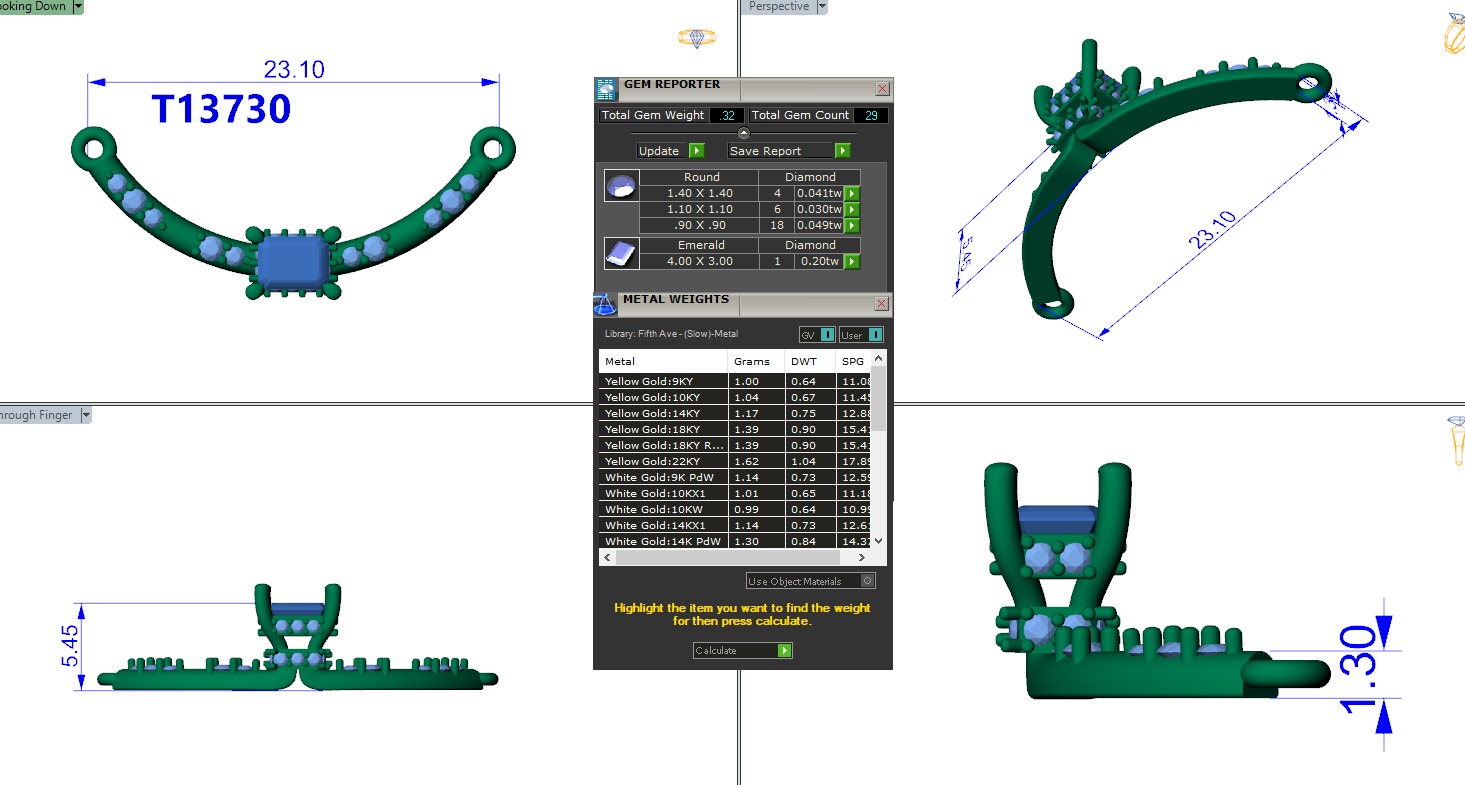Open the Looking Down viewport dropdown arrow
Viewport: 1465px width, 785px height.
pos(78,7)
